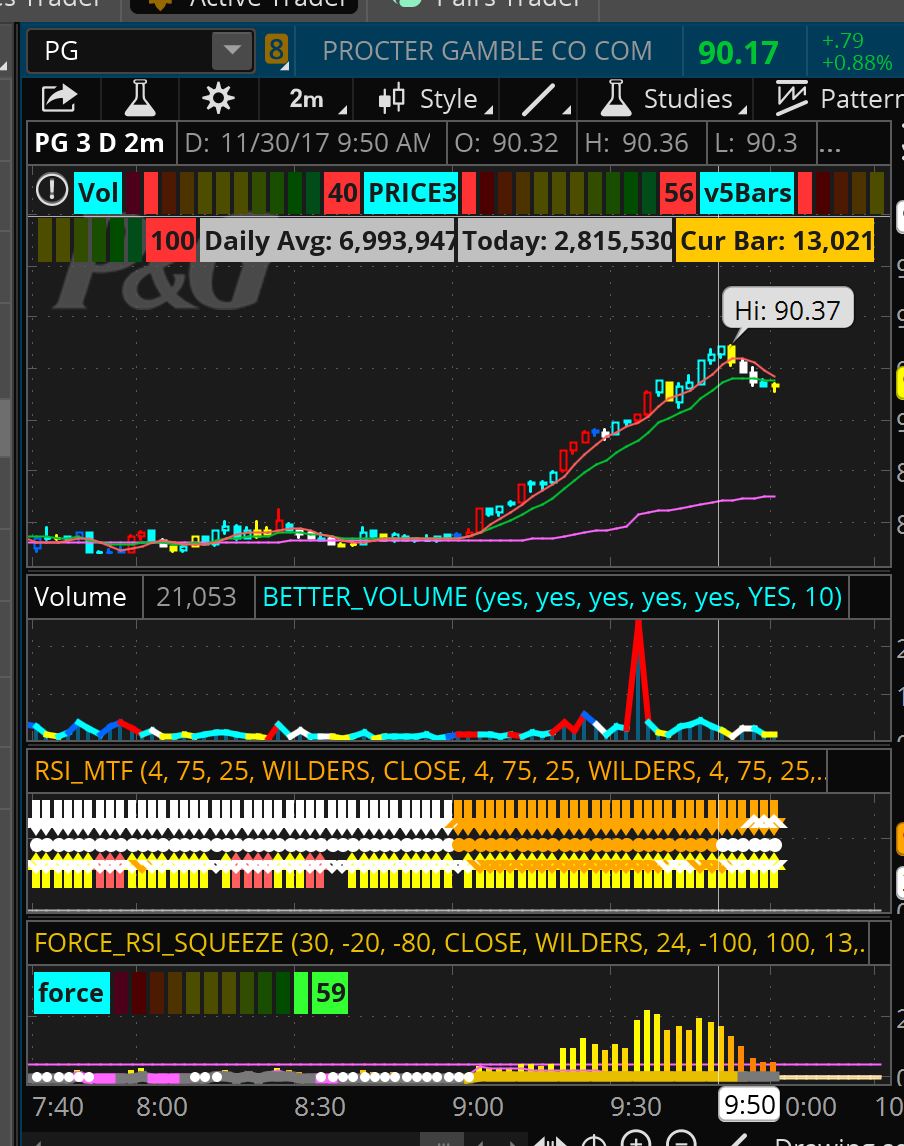Click the share chart arrow icon
Viewport: 904px width, 1146px height.
pyautogui.click(x=59, y=99)
